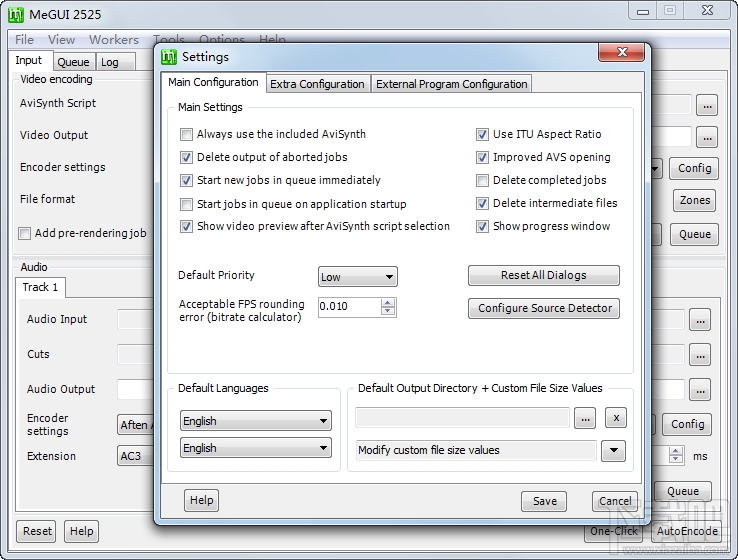Increase FPS rounding error with up arrow
Image resolution: width=738 pixels, height=560 pixels.
(x=388, y=303)
